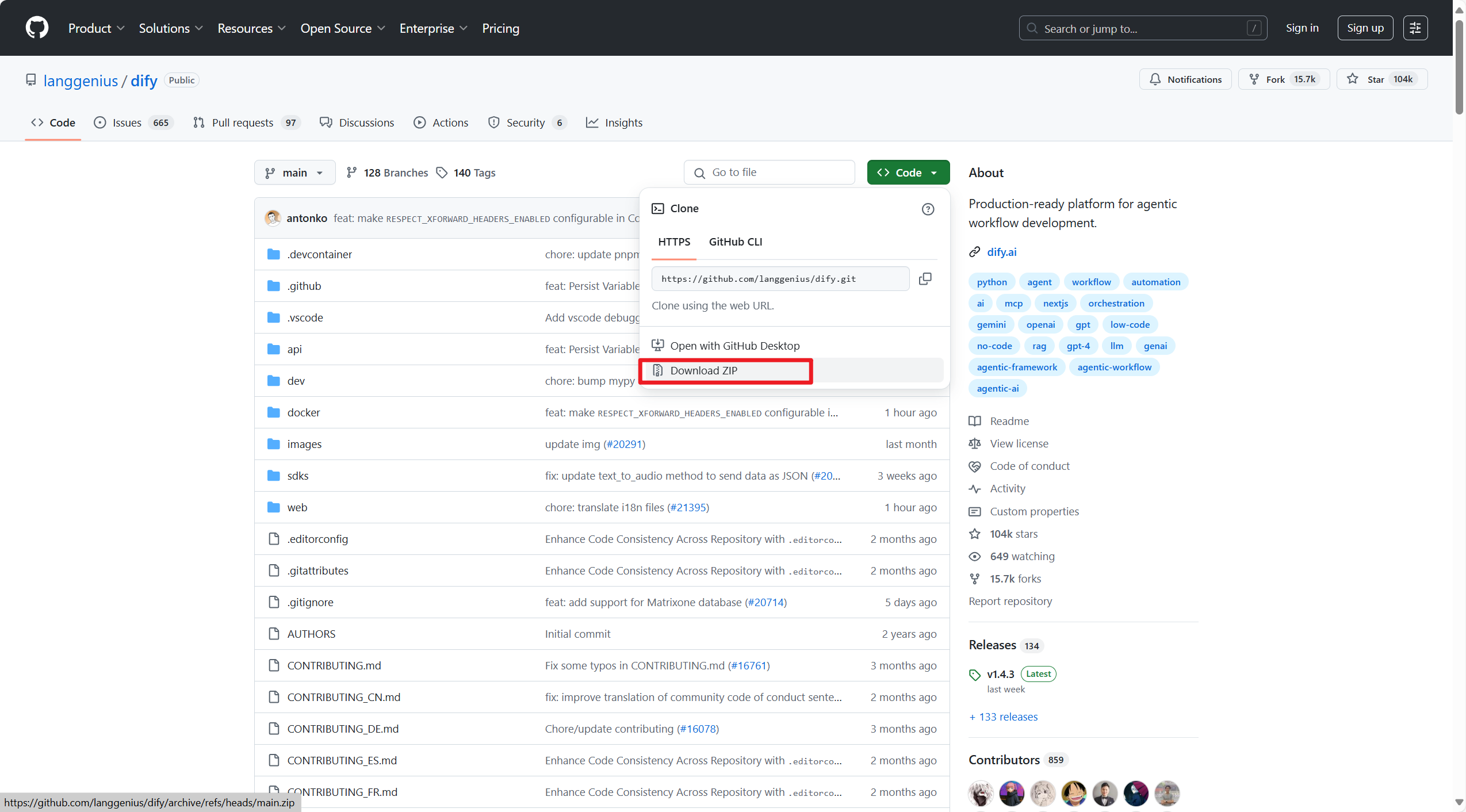This screenshot has width=1466, height=812.
Task: Open the .gitignore file
Action: pyautogui.click(x=311, y=602)
